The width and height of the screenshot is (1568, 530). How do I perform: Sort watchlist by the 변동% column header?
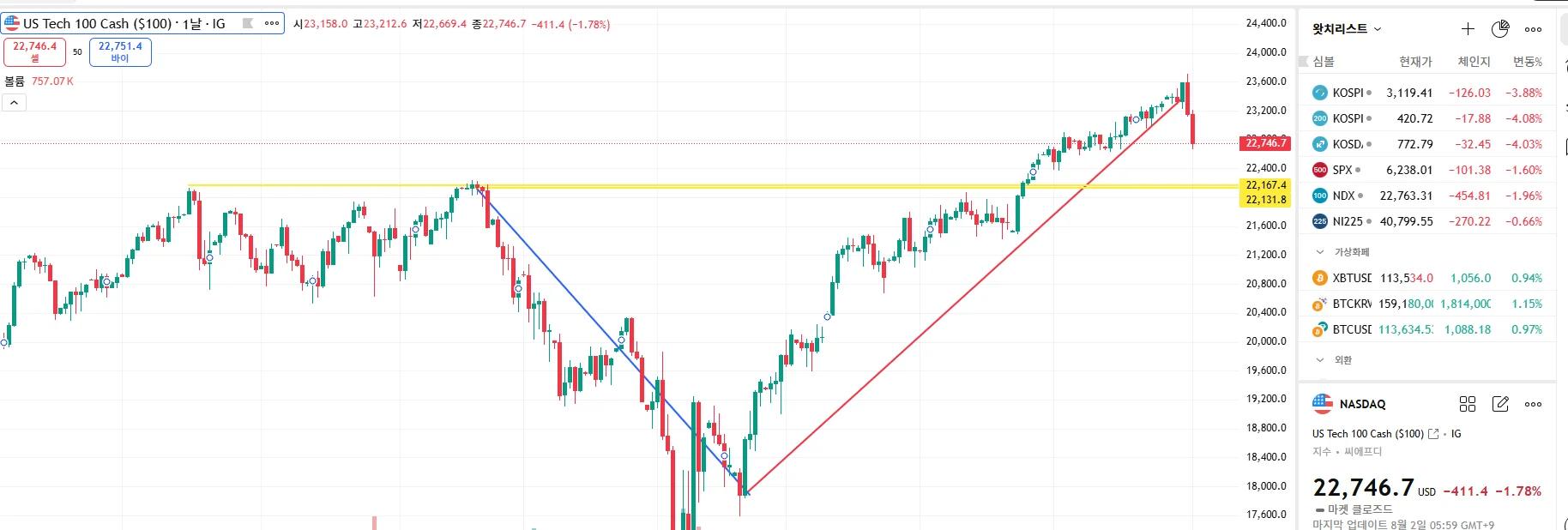(x=1527, y=62)
